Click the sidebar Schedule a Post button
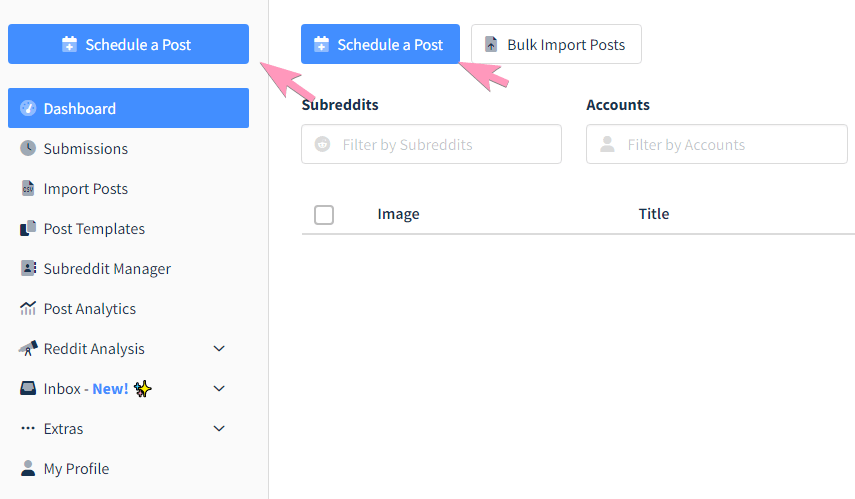The width and height of the screenshot is (855, 499). (128, 44)
